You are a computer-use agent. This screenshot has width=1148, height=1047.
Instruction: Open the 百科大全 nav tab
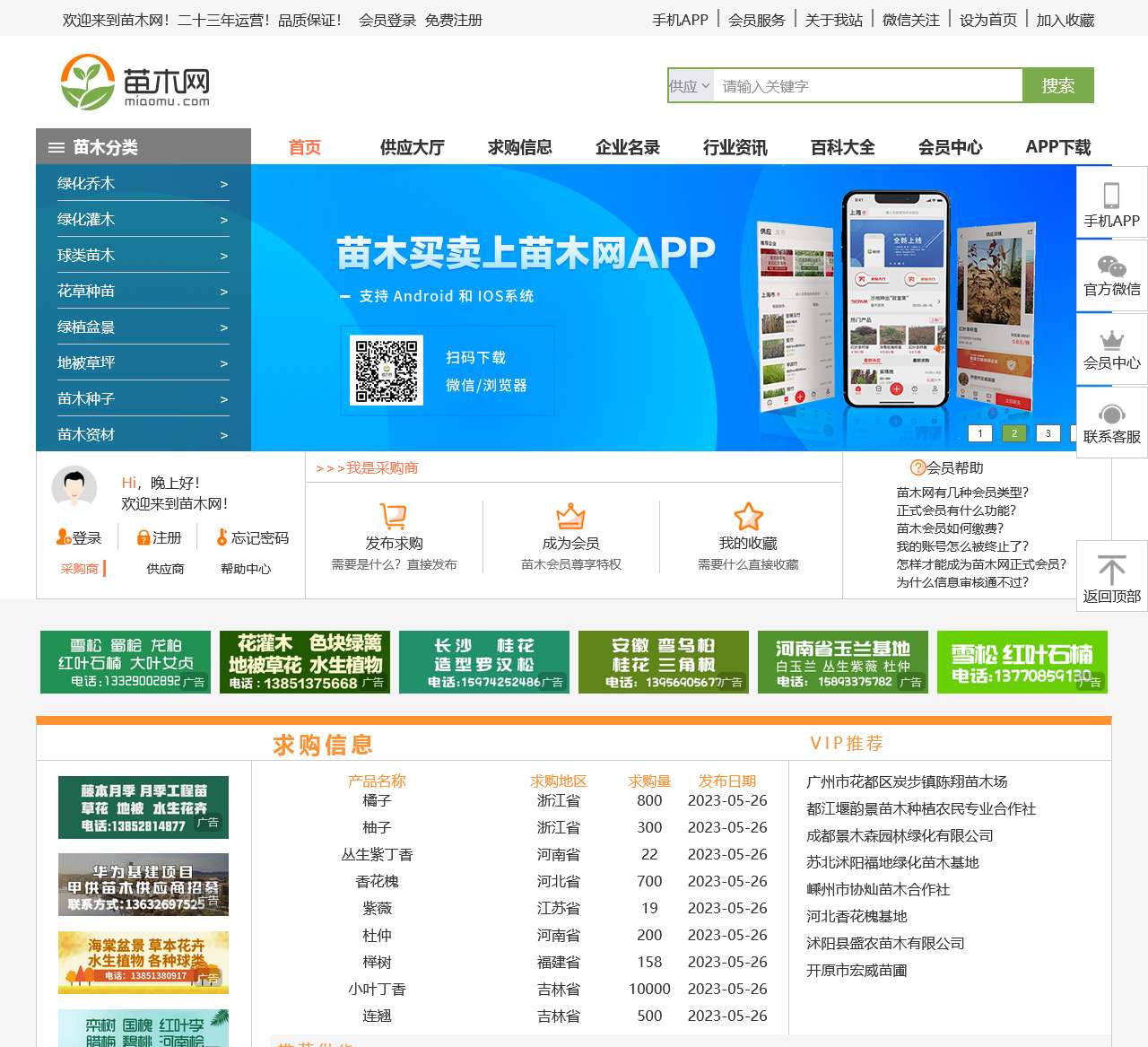pos(843,147)
